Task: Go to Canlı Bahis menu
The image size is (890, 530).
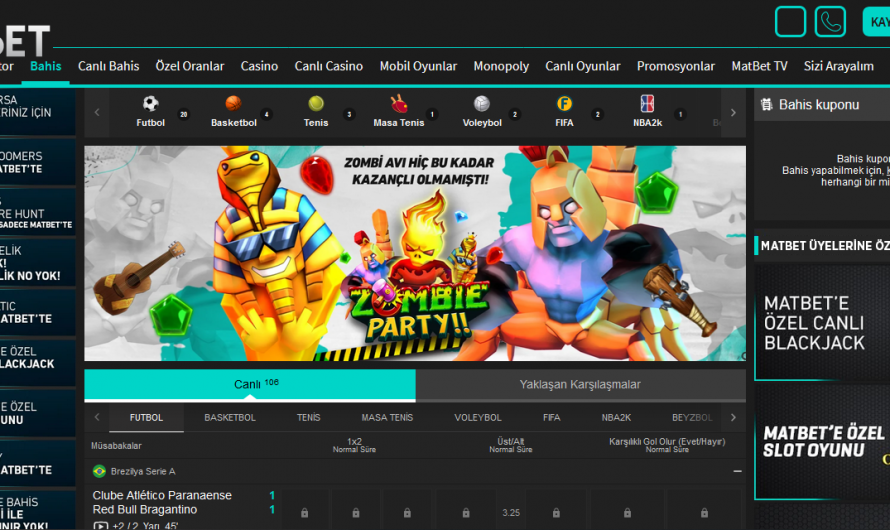Action: [108, 66]
